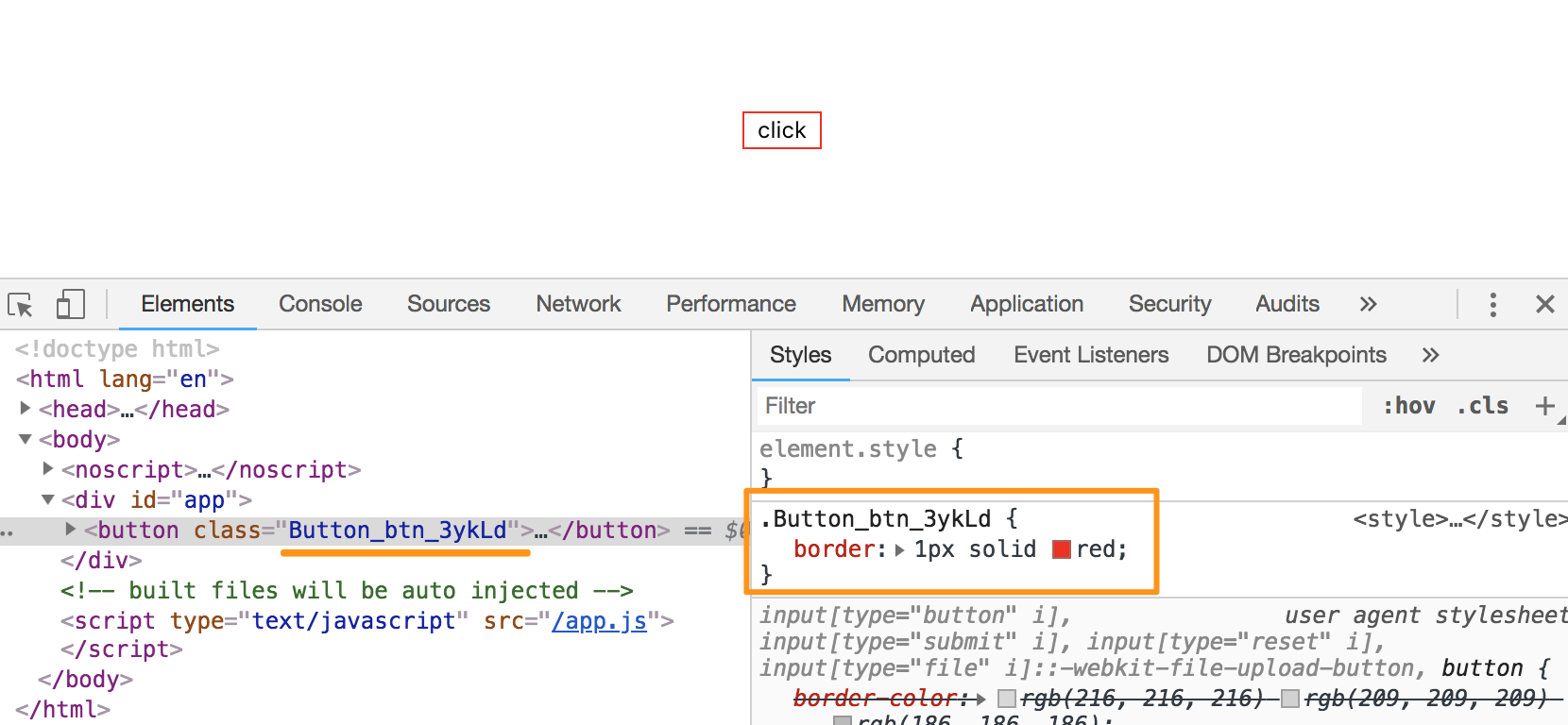Edit the border property name
This screenshot has height=725, width=1568.
[x=835, y=549]
